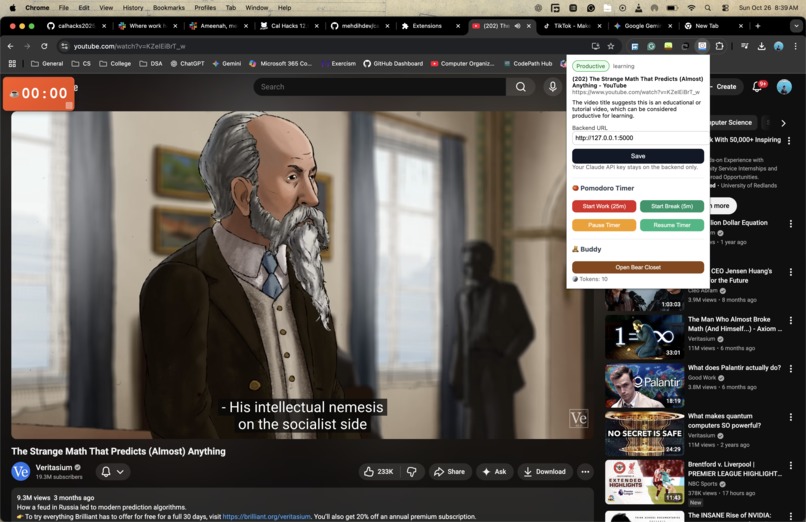Open the Chrome three-dot menu
Image resolution: width=806 pixels, height=522 pixels.
pyautogui.click(x=796, y=46)
